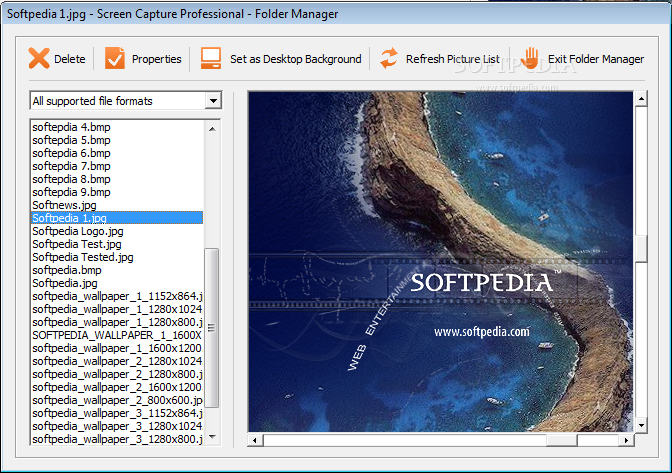Select uppercase SOFTPEDIA_WALLPAPER_1_1600X file
The width and height of the screenshot is (672, 473).
click(117, 335)
